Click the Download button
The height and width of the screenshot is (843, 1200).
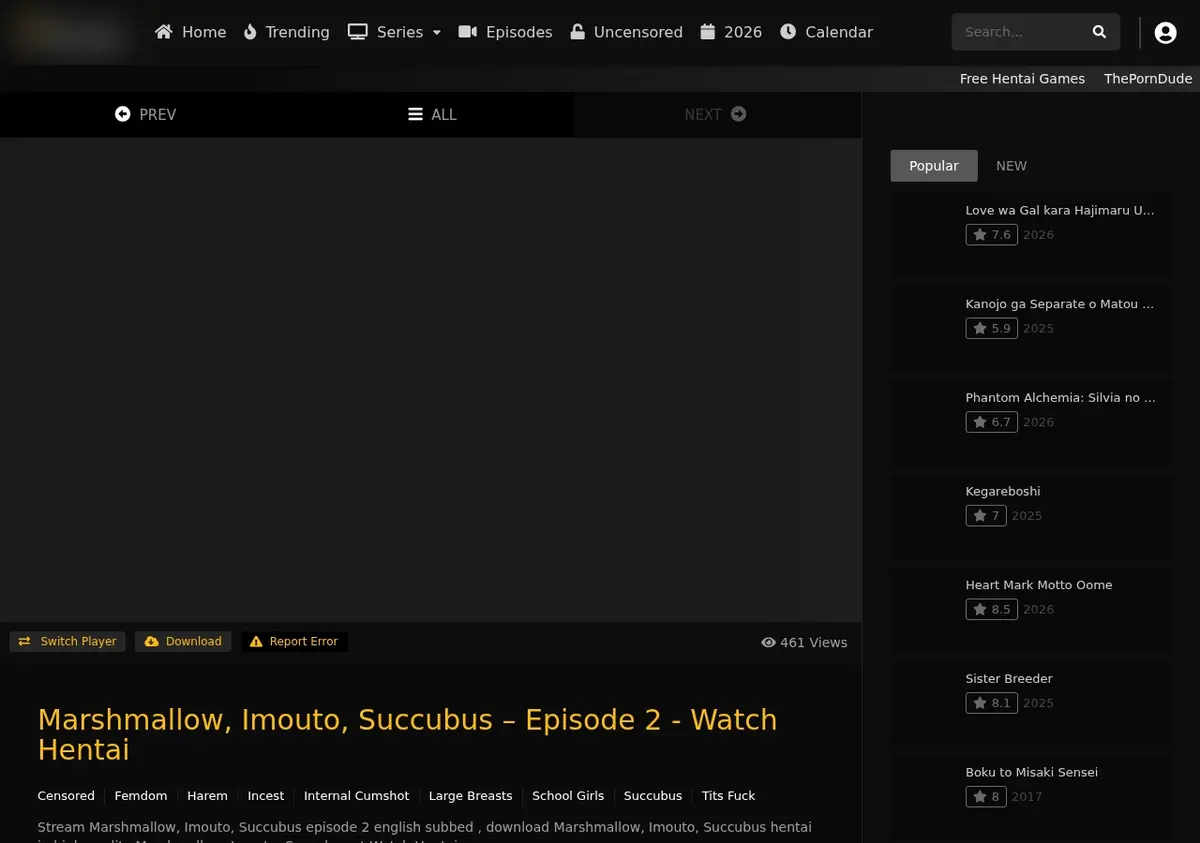[183, 641]
